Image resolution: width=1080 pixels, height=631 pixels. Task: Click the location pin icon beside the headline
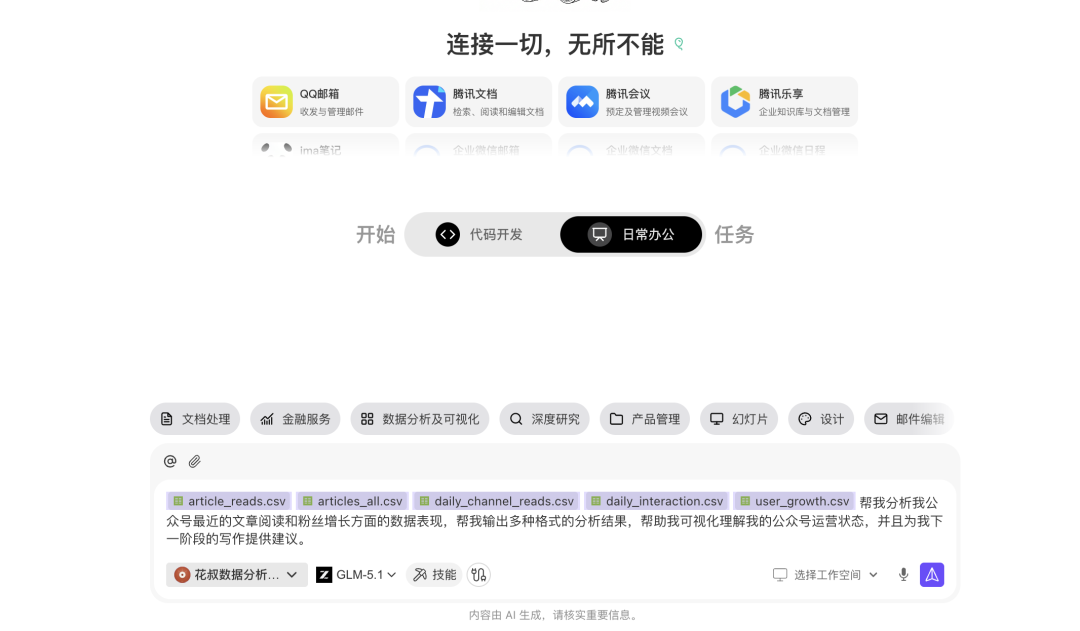pyautogui.click(x=678, y=44)
